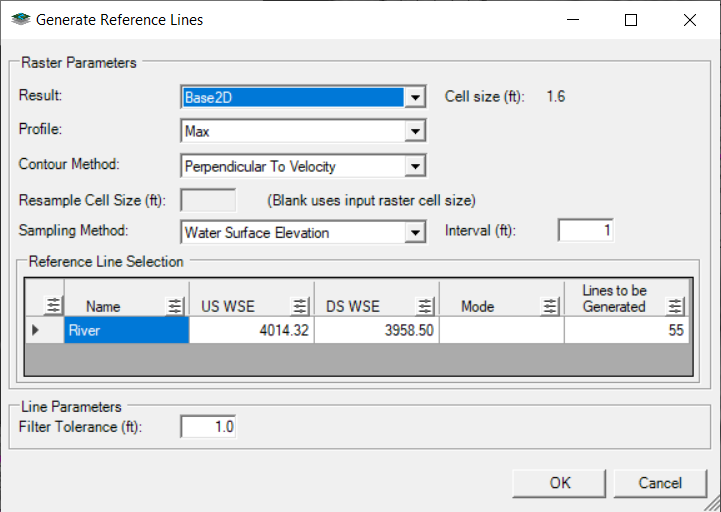Select the River name cell
The image size is (721, 512).
point(126,330)
